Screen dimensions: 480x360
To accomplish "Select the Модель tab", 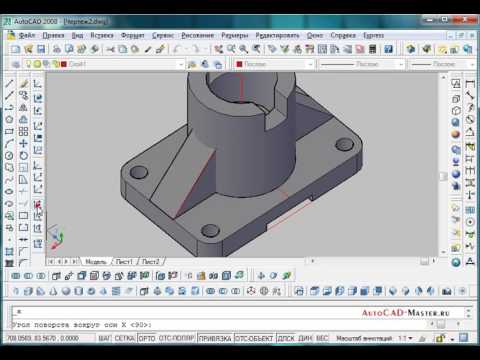I will click(x=96, y=261).
